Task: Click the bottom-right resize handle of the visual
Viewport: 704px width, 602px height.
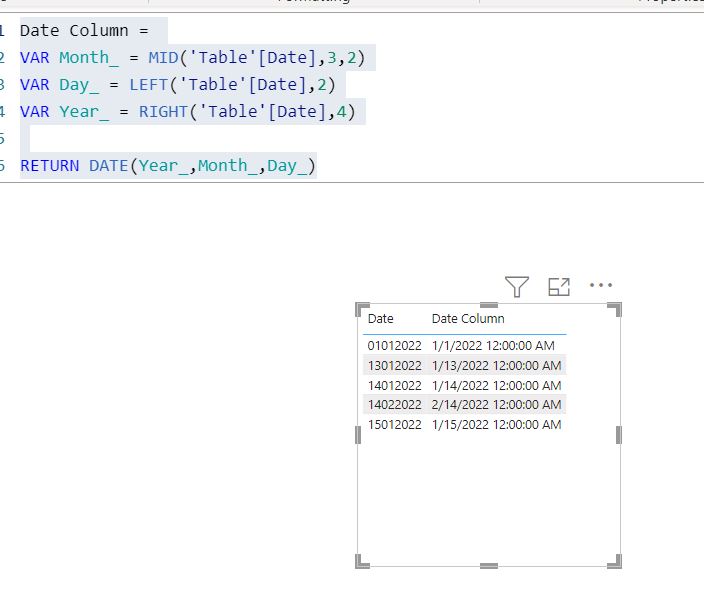Action: pyautogui.click(x=615, y=562)
